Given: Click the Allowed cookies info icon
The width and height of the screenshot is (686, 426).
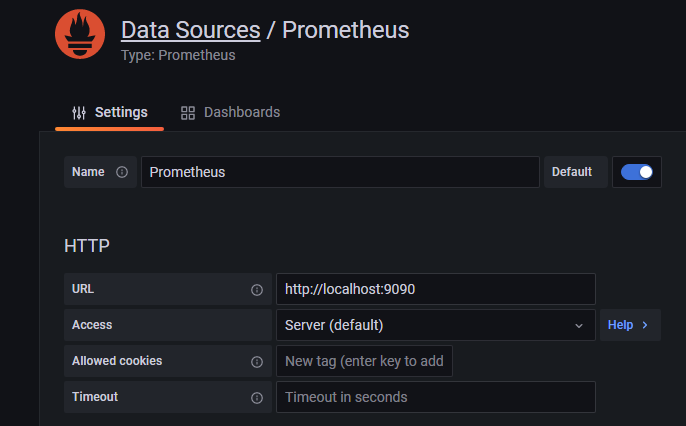Looking at the screenshot, I should pos(257,362).
